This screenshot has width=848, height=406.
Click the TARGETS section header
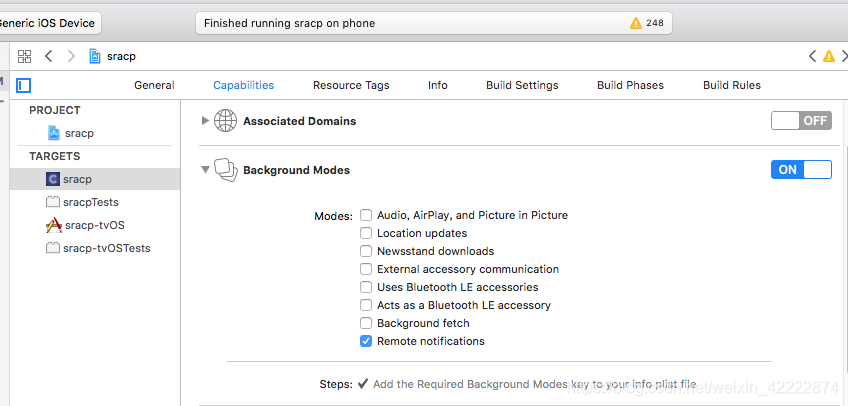click(55, 156)
